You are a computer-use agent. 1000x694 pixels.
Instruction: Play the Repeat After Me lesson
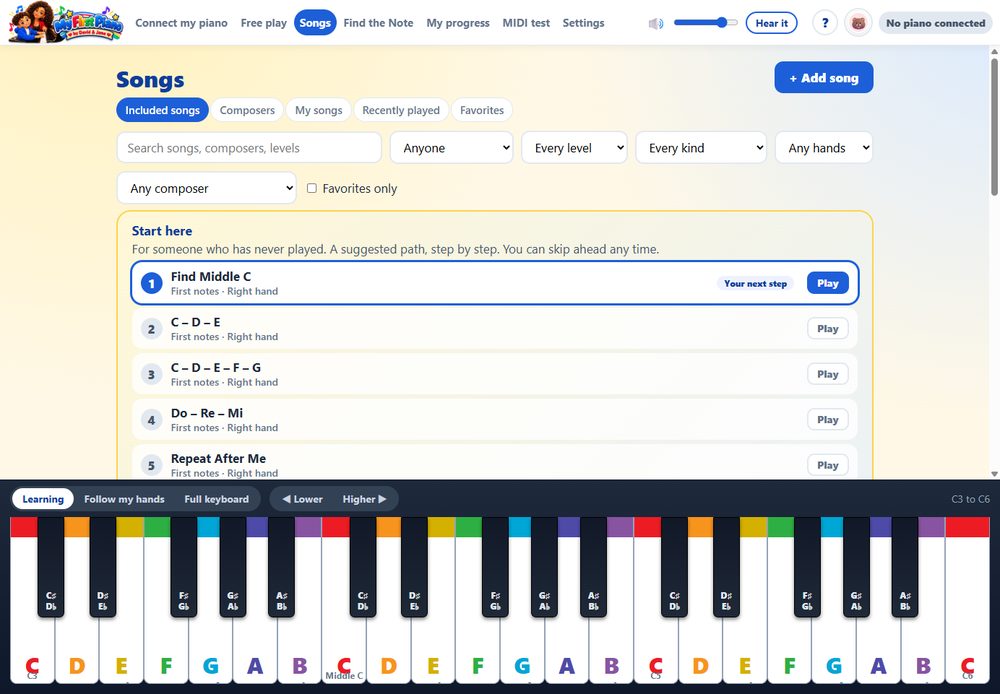(827, 465)
